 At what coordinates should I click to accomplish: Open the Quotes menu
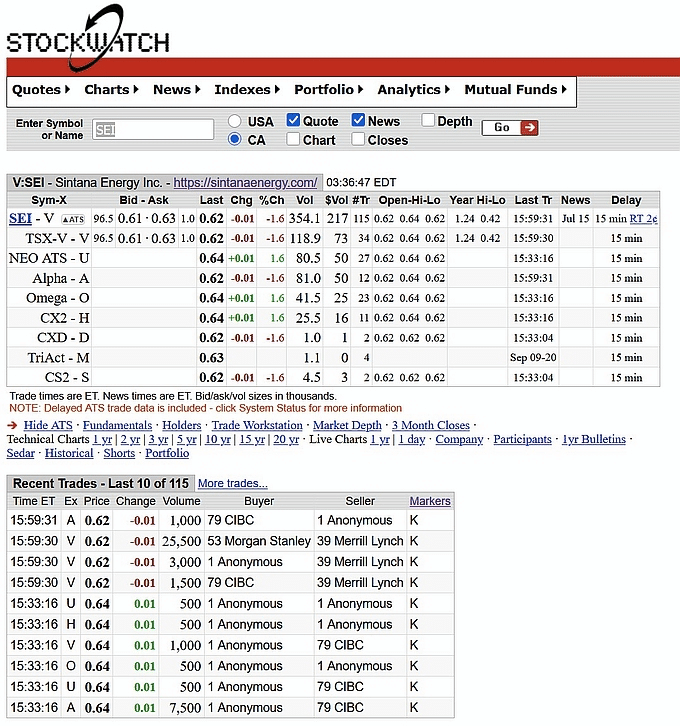pos(41,90)
